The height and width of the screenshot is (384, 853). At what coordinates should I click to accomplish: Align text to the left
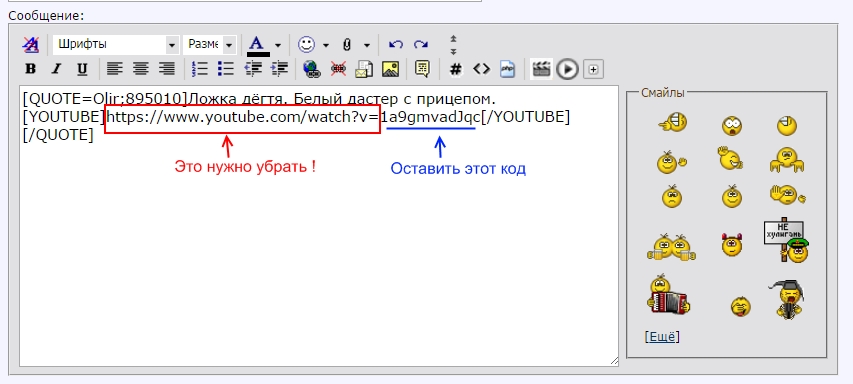pyautogui.click(x=114, y=69)
